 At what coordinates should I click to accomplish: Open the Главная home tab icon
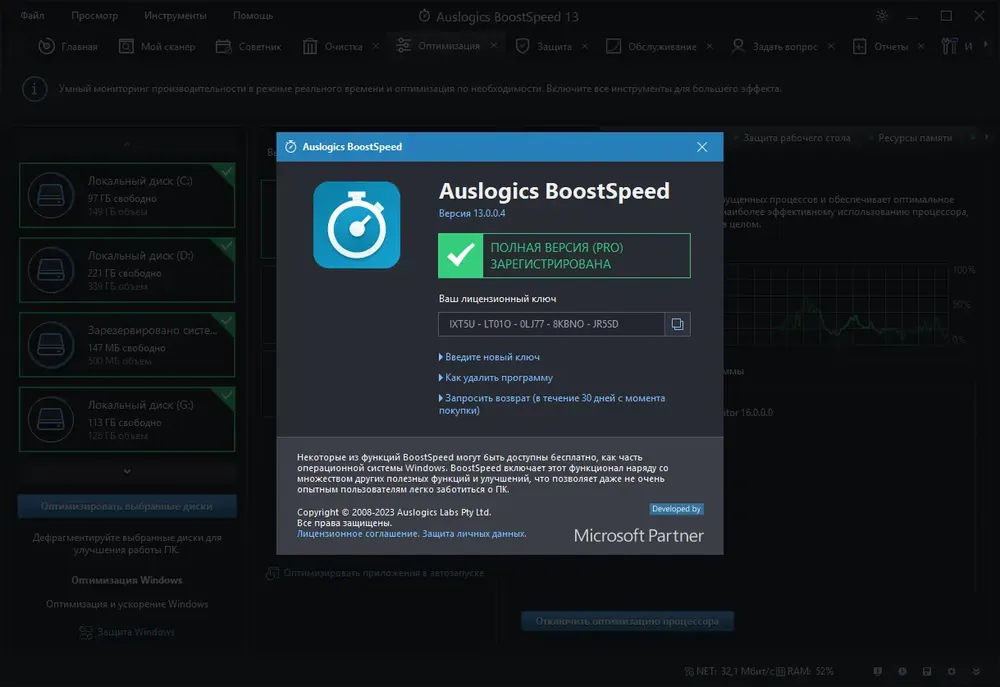(x=47, y=46)
